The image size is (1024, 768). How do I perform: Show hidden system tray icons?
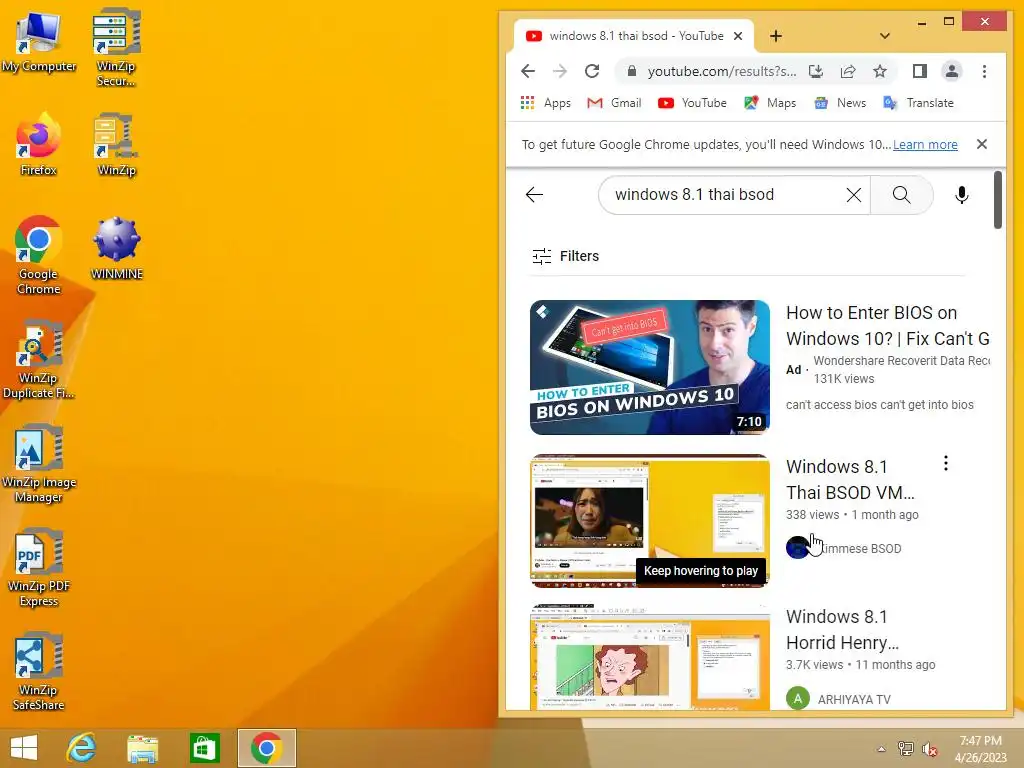[x=881, y=749]
